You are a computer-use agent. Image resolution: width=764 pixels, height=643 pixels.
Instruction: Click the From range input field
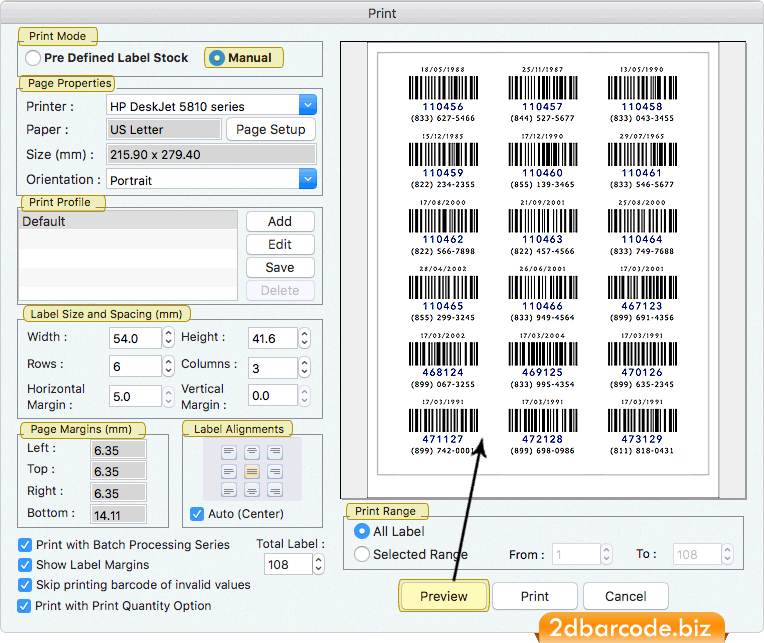coord(576,554)
